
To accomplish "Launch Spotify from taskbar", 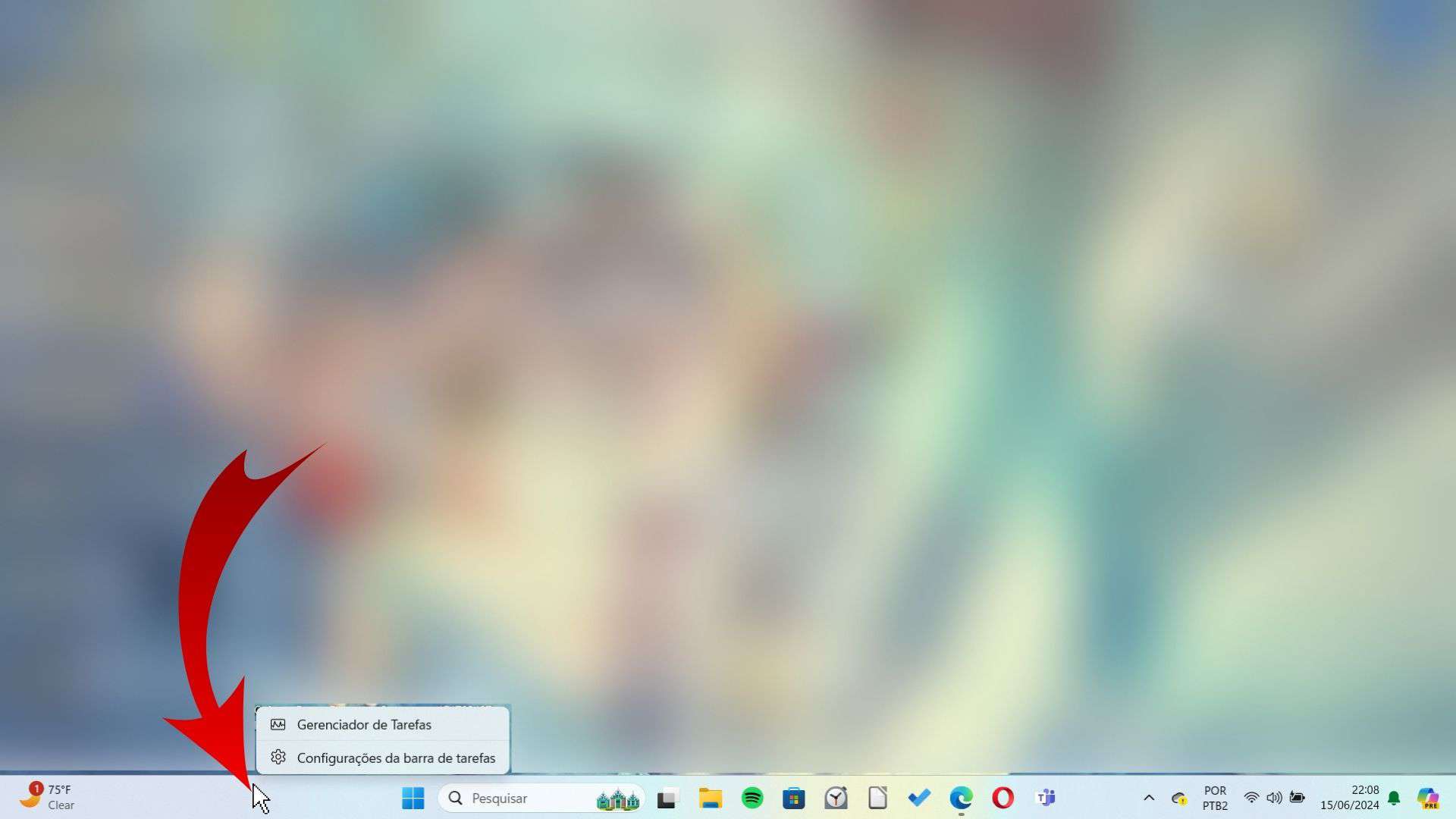I will (x=752, y=798).
